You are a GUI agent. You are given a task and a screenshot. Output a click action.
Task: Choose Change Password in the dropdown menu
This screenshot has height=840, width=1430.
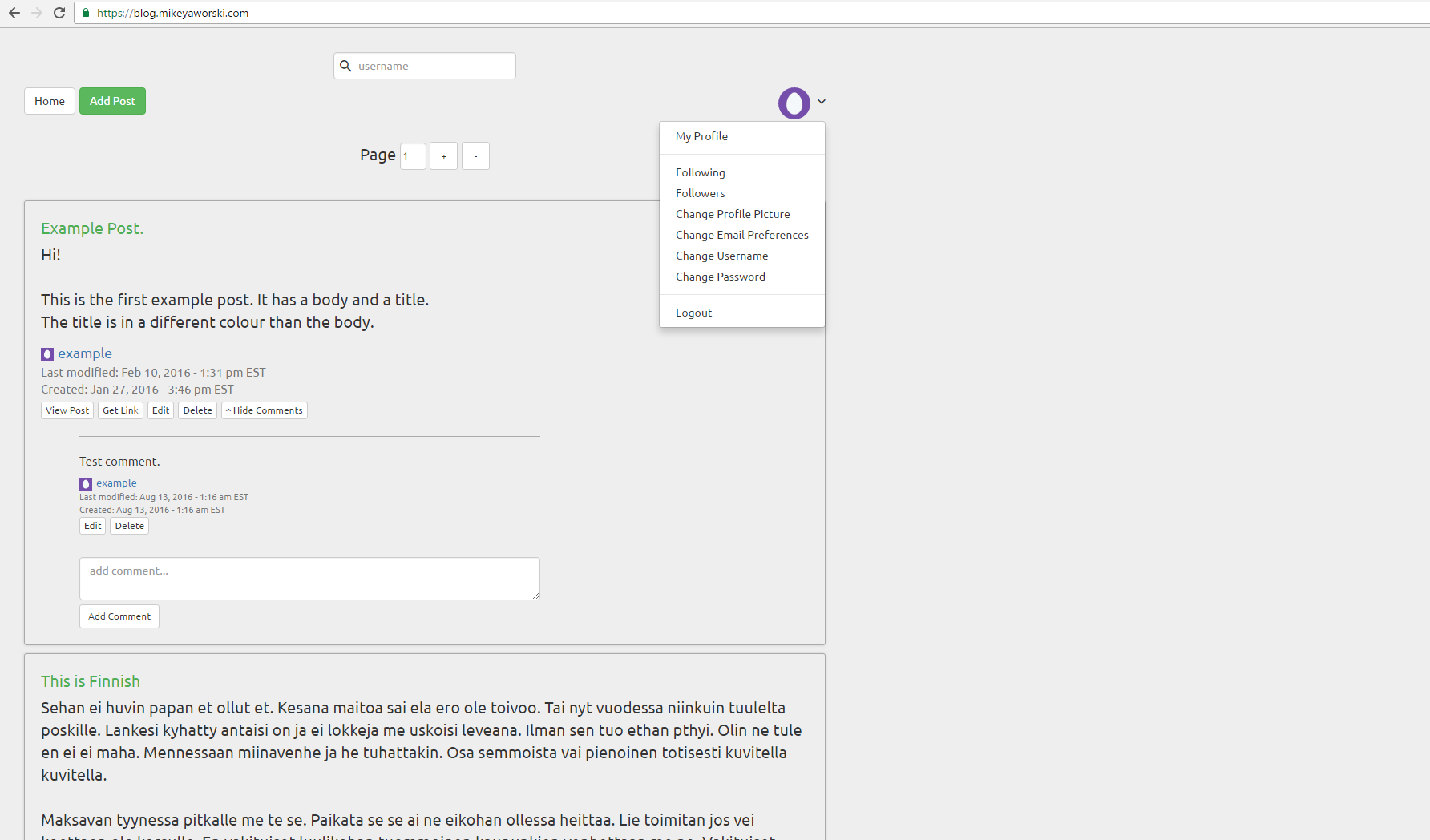coord(720,277)
